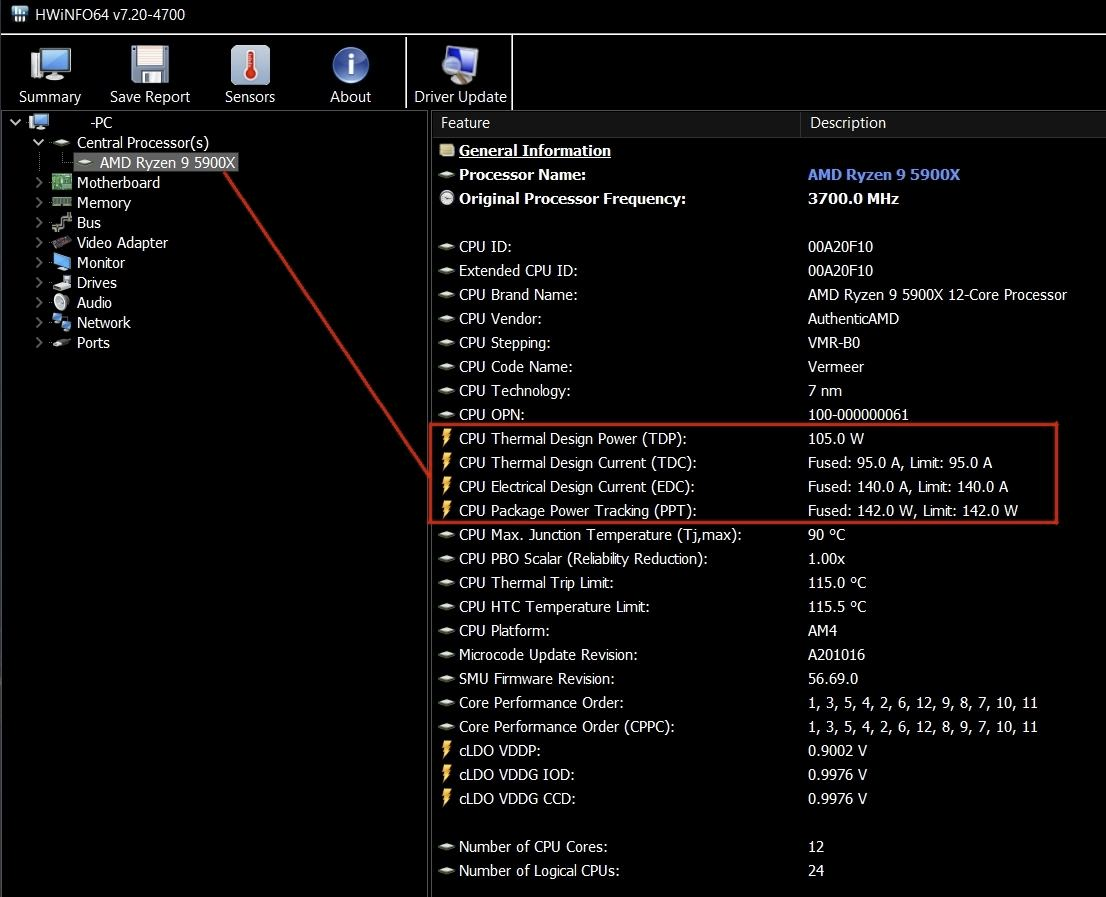Image resolution: width=1106 pixels, height=897 pixels.
Task: Click the Video Adapter card icon
Action: pos(62,243)
